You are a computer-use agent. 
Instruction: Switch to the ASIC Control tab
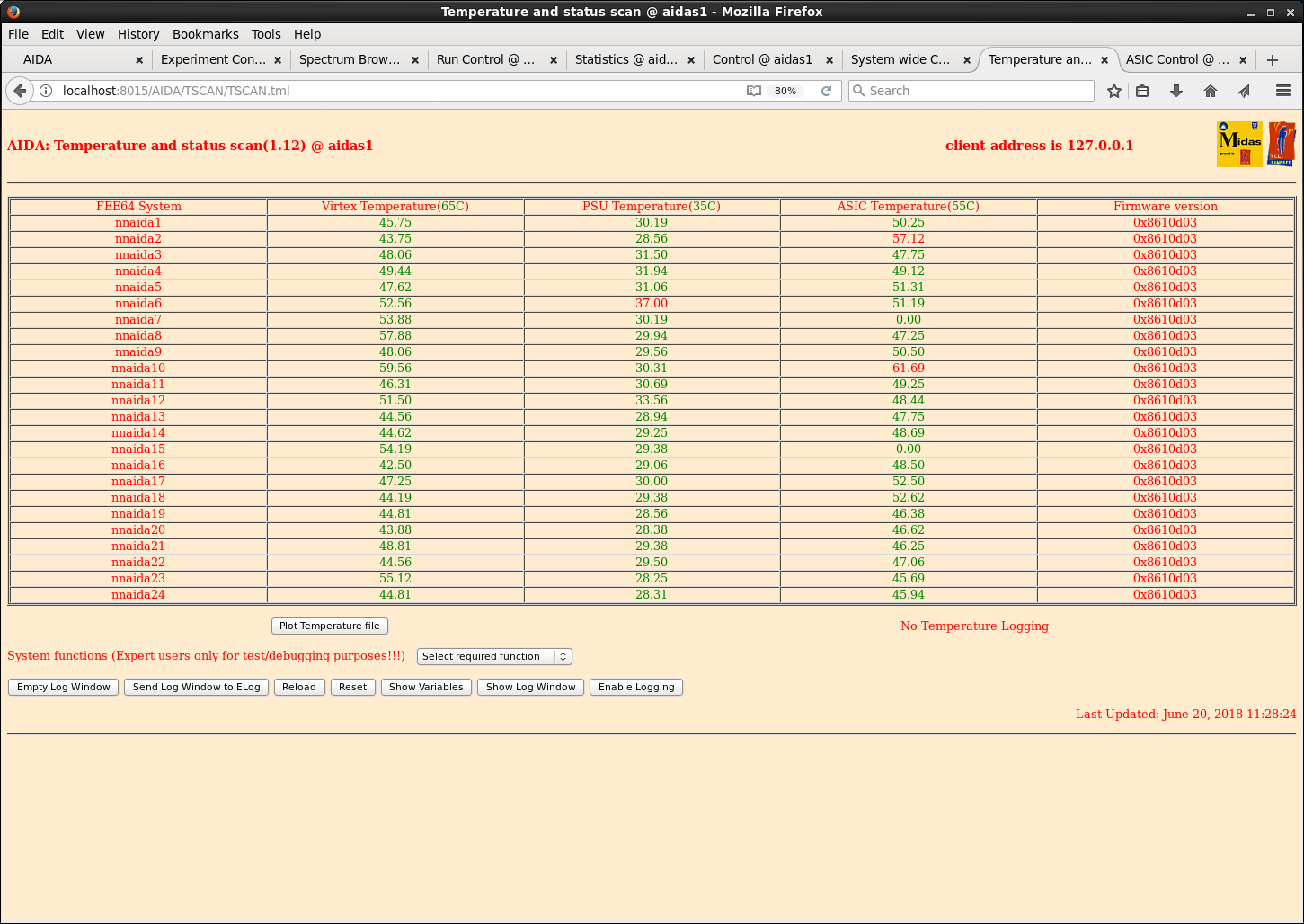point(1175,59)
